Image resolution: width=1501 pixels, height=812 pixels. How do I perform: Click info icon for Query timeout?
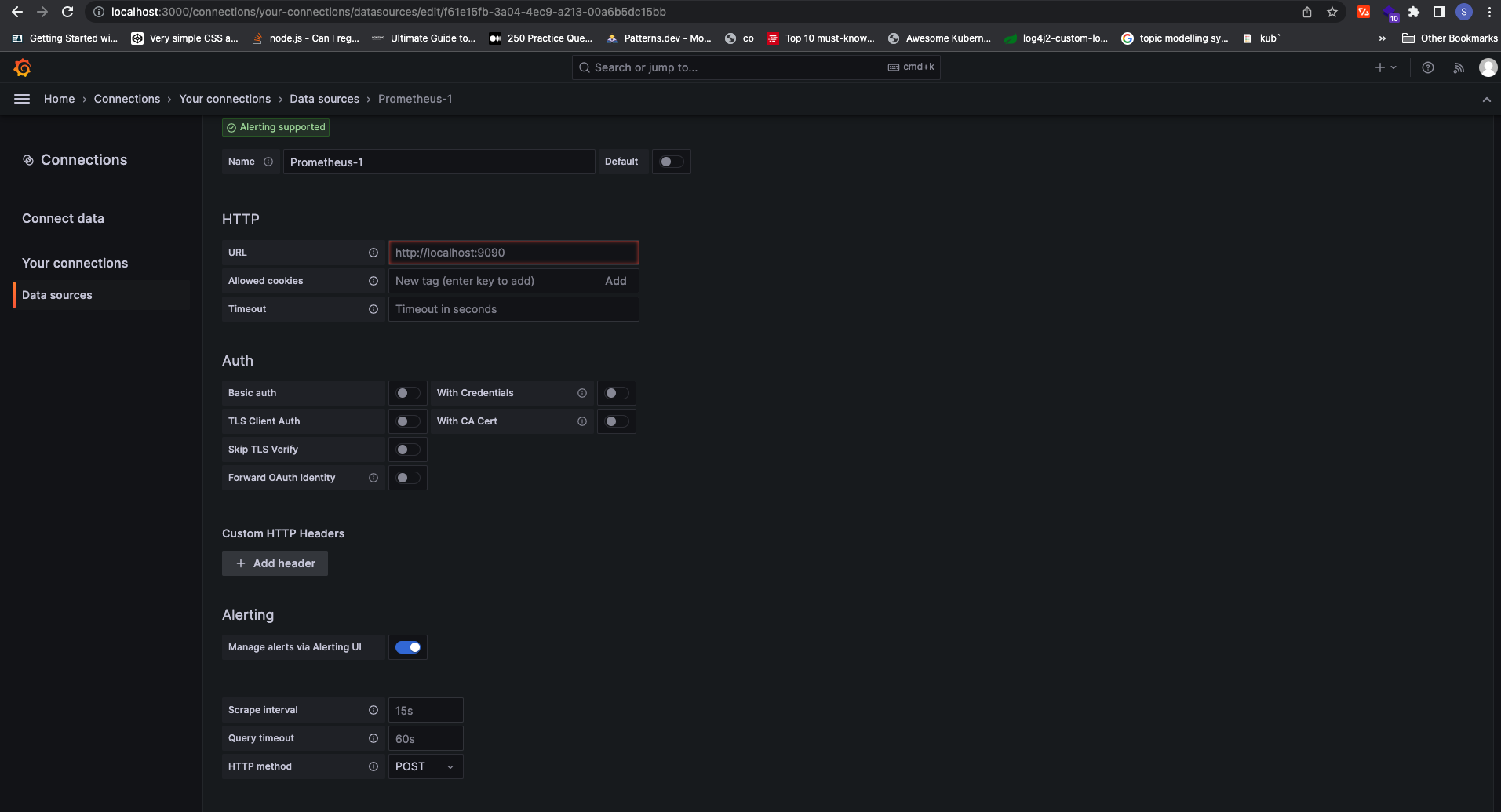[x=373, y=738]
